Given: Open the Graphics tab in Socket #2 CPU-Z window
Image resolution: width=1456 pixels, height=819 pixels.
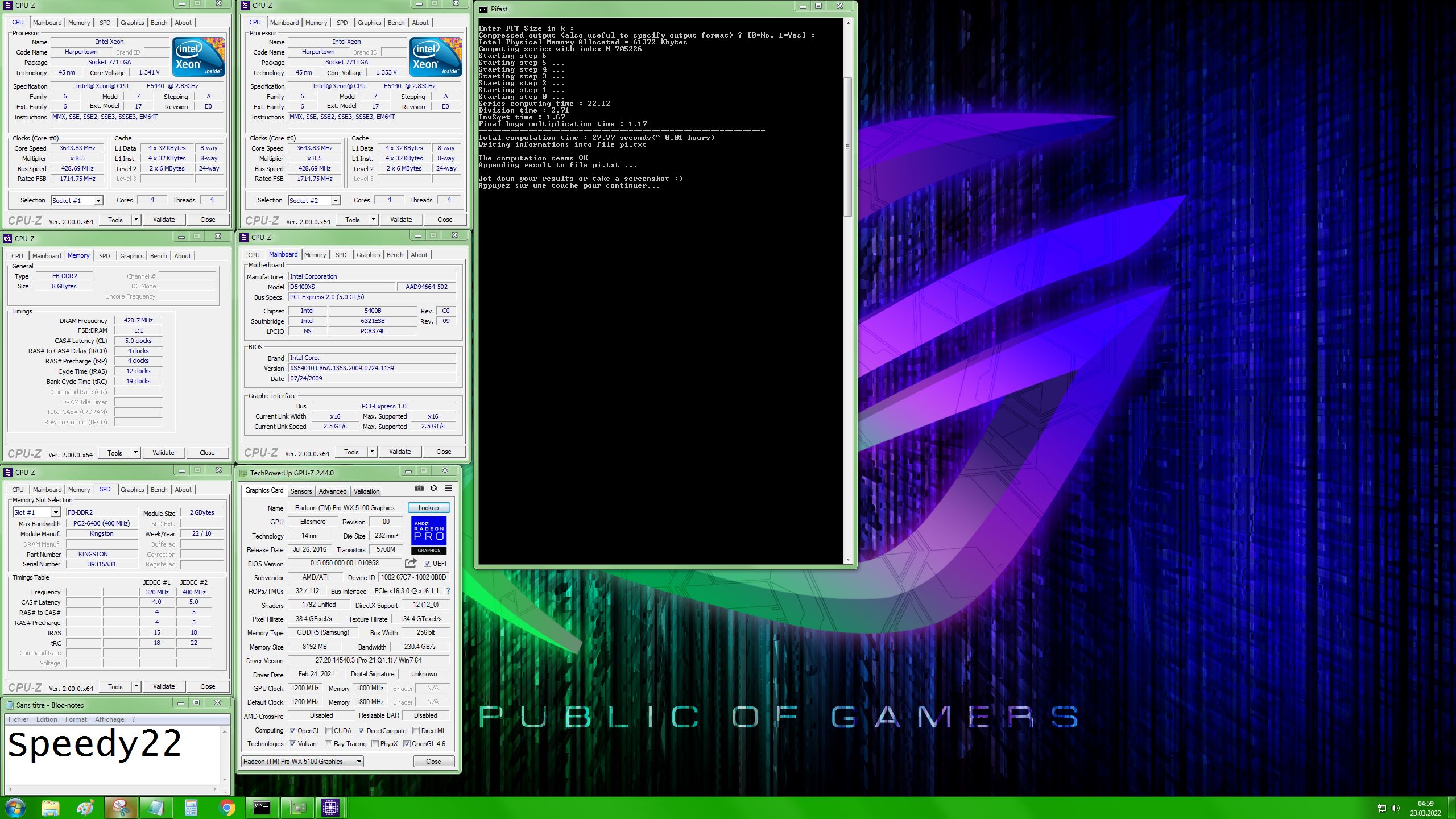Looking at the screenshot, I should pos(370,23).
